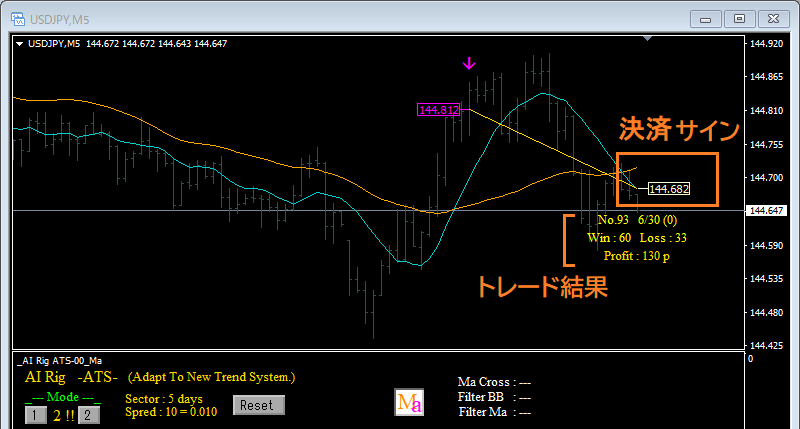The image size is (800, 429).
Task: Click the chart shift marker triangle
Action: [647, 38]
